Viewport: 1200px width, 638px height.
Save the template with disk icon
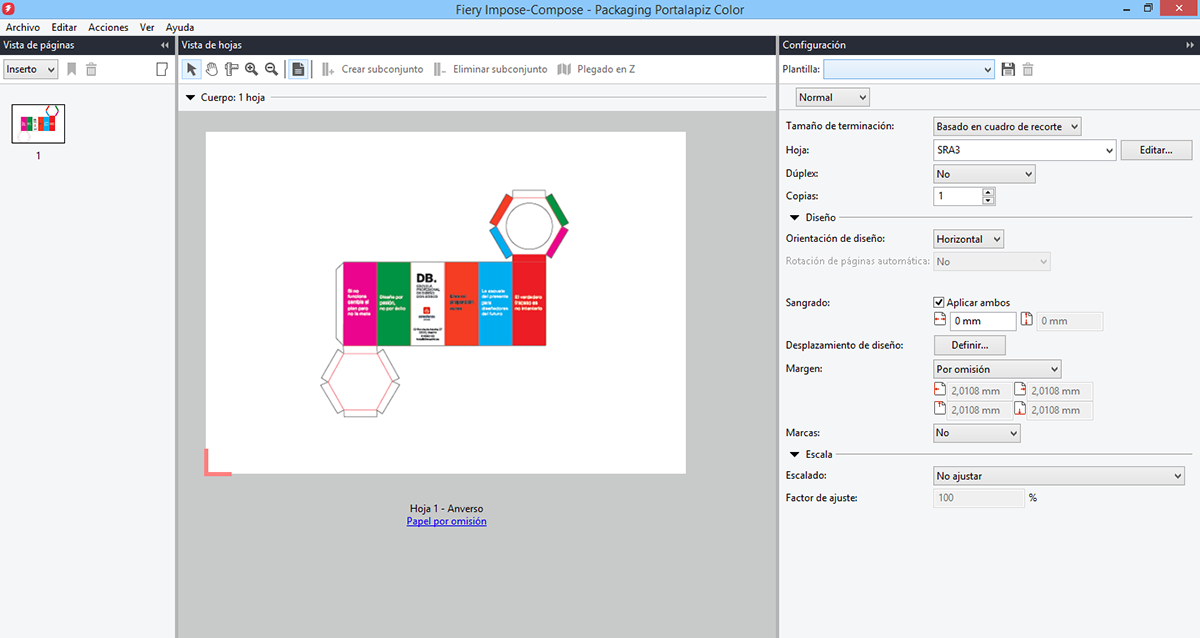[1008, 69]
